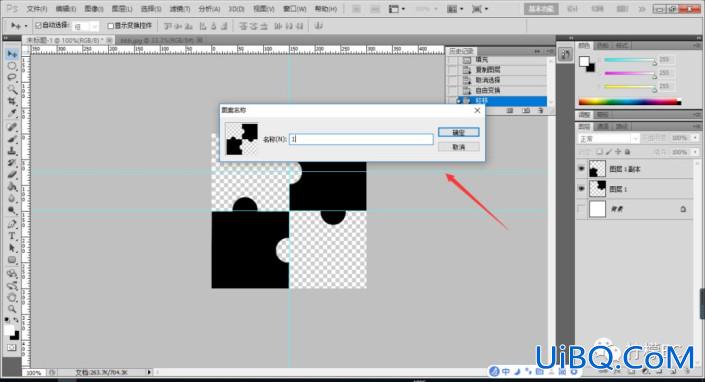Screen dimensions: 705x382
Task: Open the layer opacity 100% arrow
Action: pyautogui.click(x=696, y=138)
